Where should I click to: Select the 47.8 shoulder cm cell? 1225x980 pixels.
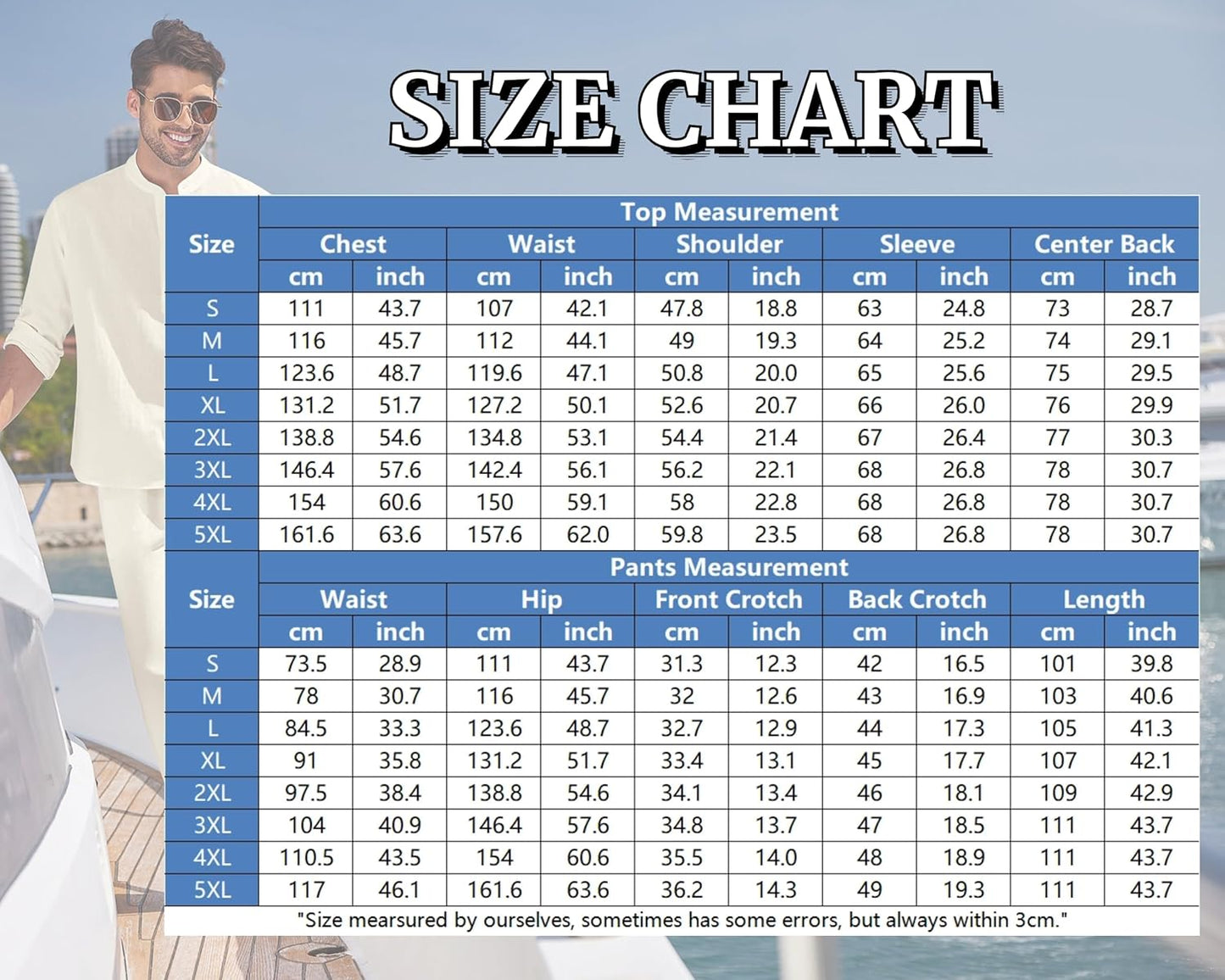pos(682,309)
